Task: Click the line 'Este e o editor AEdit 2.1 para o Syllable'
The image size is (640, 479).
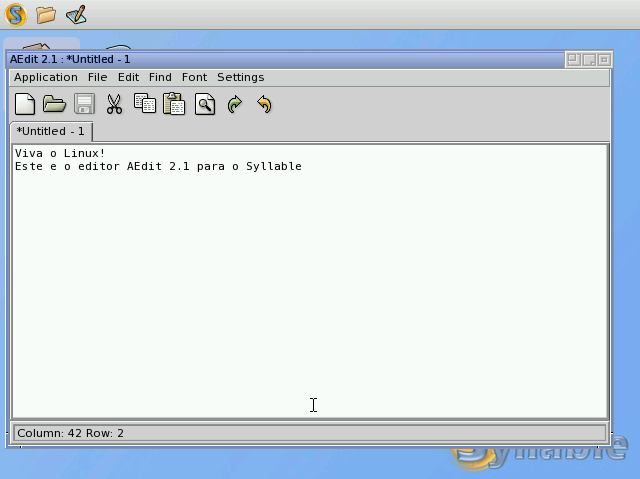Action: click(x=158, y=166)
